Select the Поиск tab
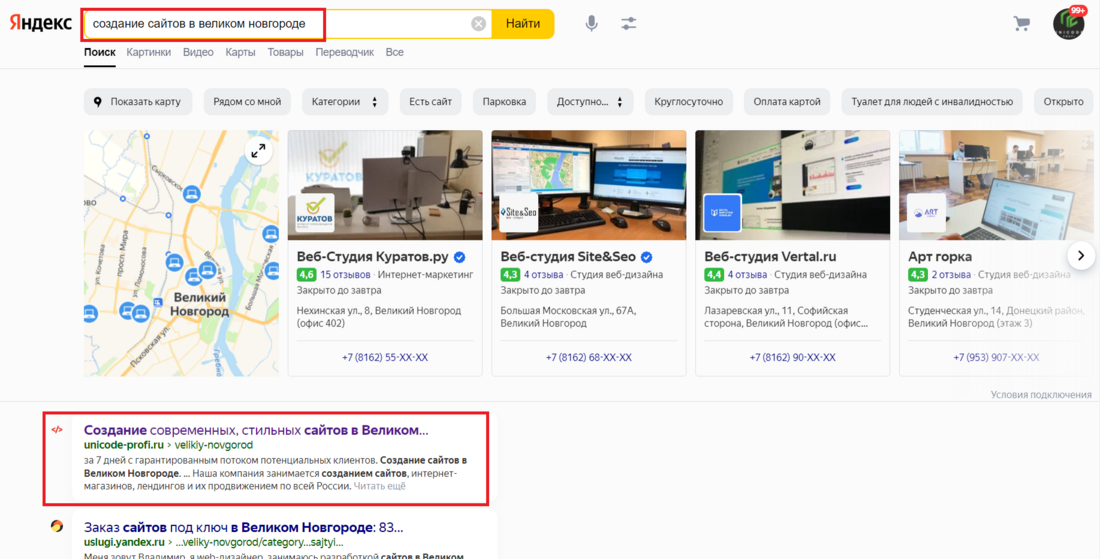 (100, 53)
